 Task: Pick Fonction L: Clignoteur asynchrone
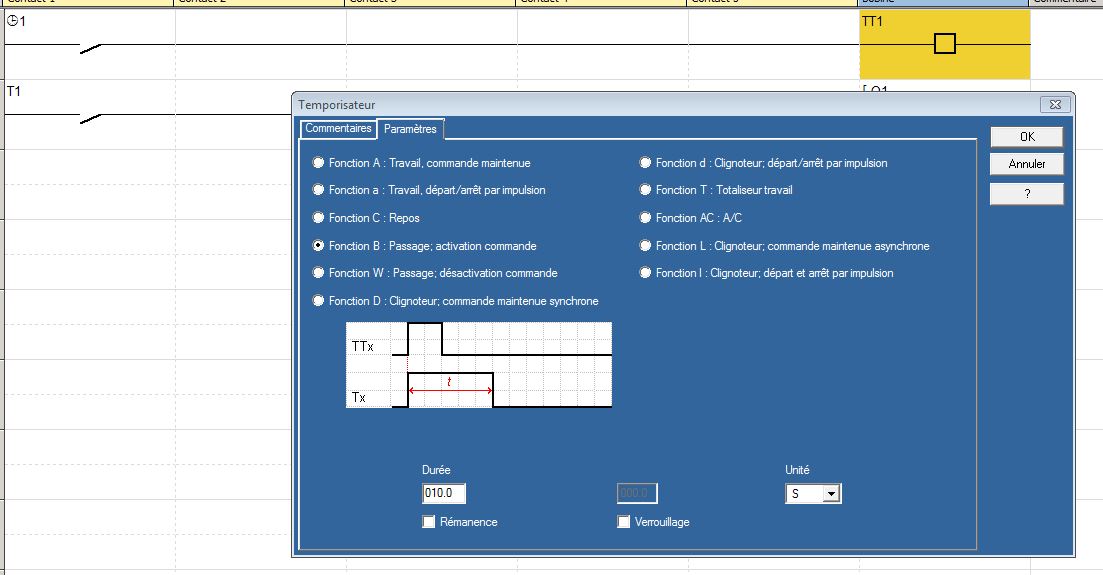(646, 246)
